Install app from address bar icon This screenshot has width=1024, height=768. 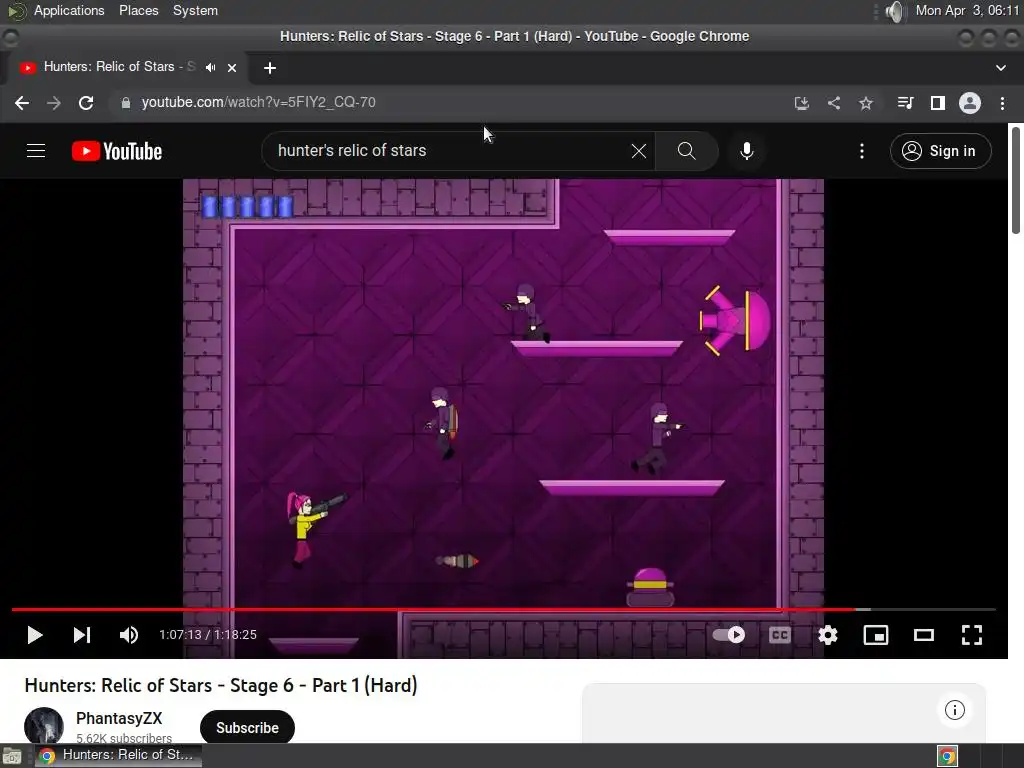pos(801,103)
